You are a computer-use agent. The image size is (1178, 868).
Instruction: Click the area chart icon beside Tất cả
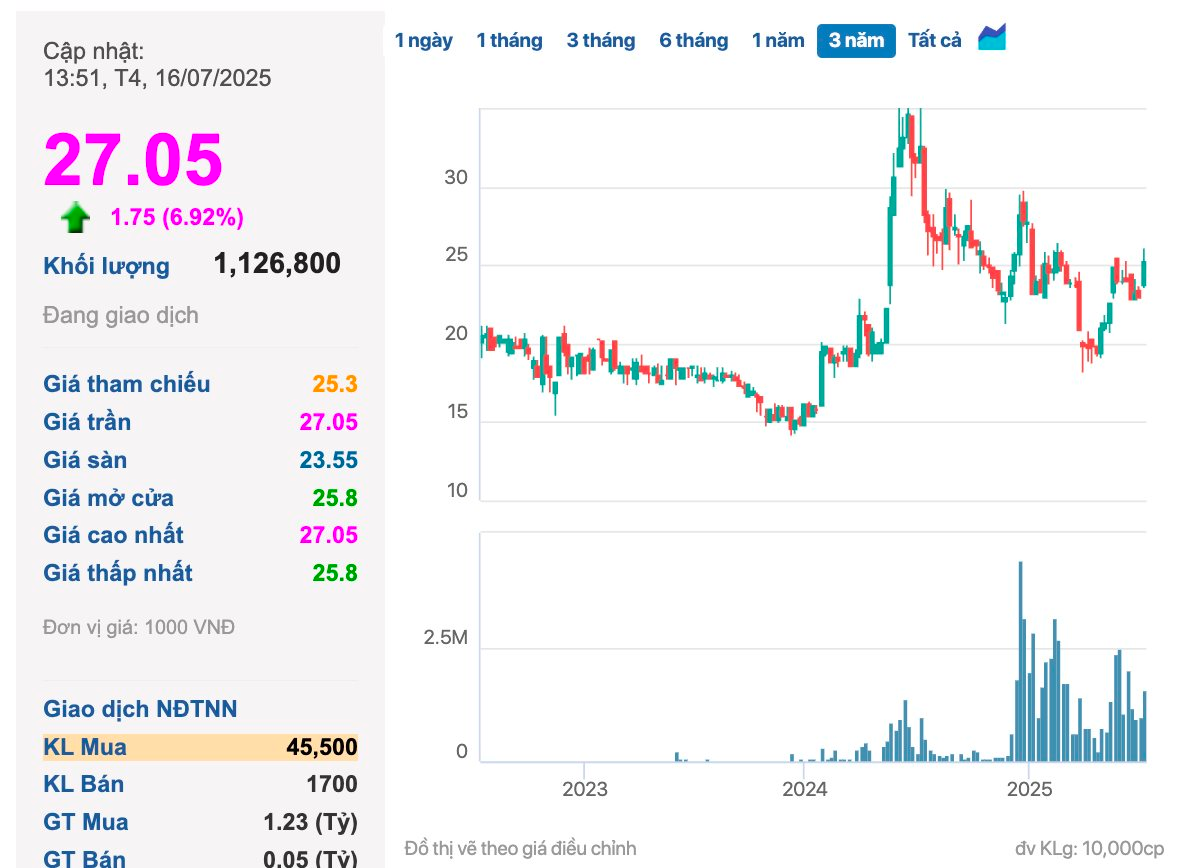pyautogui.click(x=991, y=38)
